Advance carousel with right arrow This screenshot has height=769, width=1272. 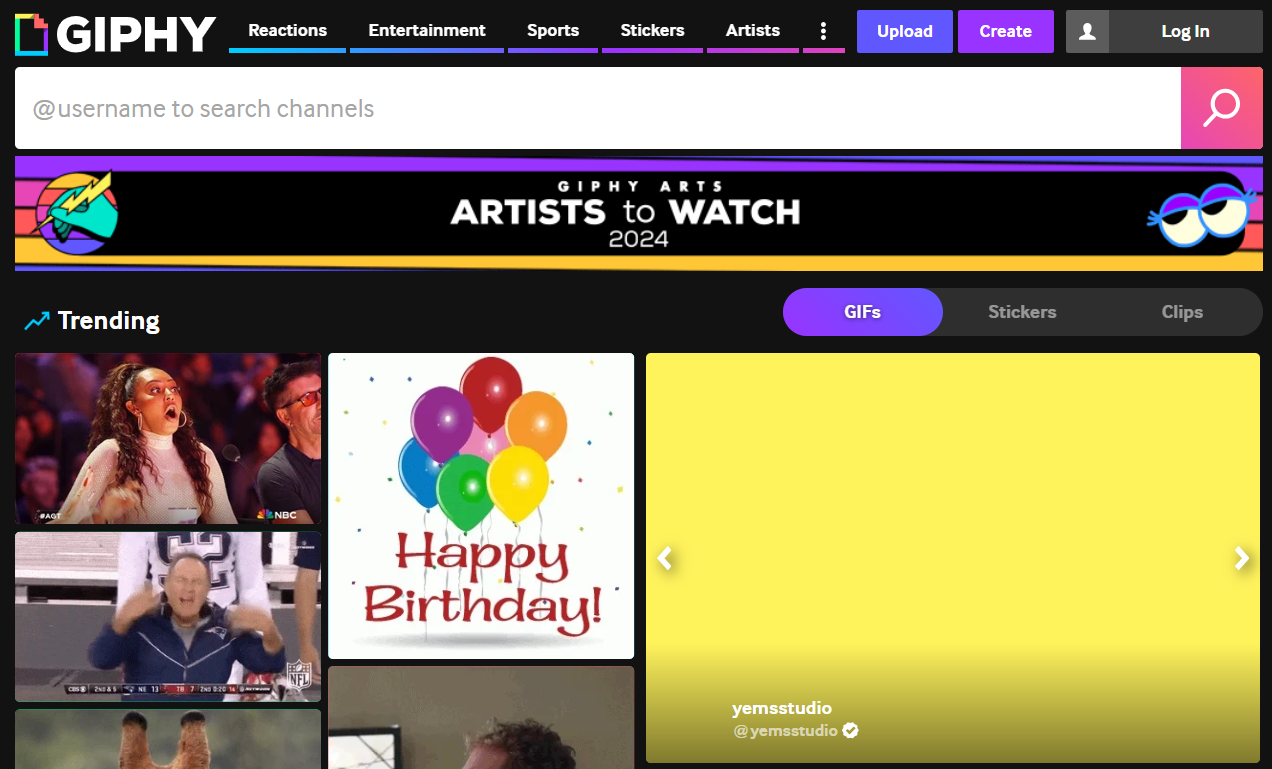tap(1241, 558)
